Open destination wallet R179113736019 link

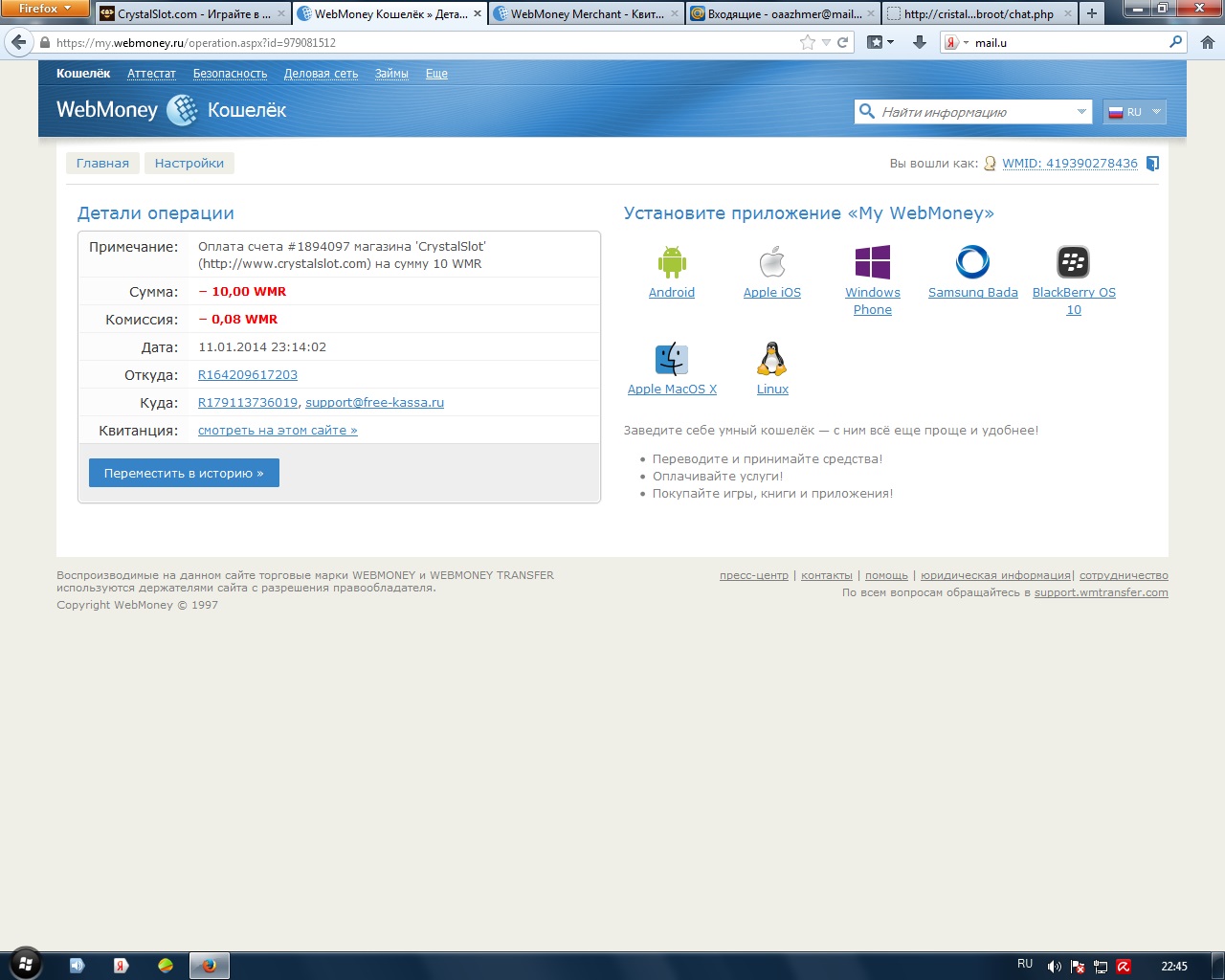point(248,403)
